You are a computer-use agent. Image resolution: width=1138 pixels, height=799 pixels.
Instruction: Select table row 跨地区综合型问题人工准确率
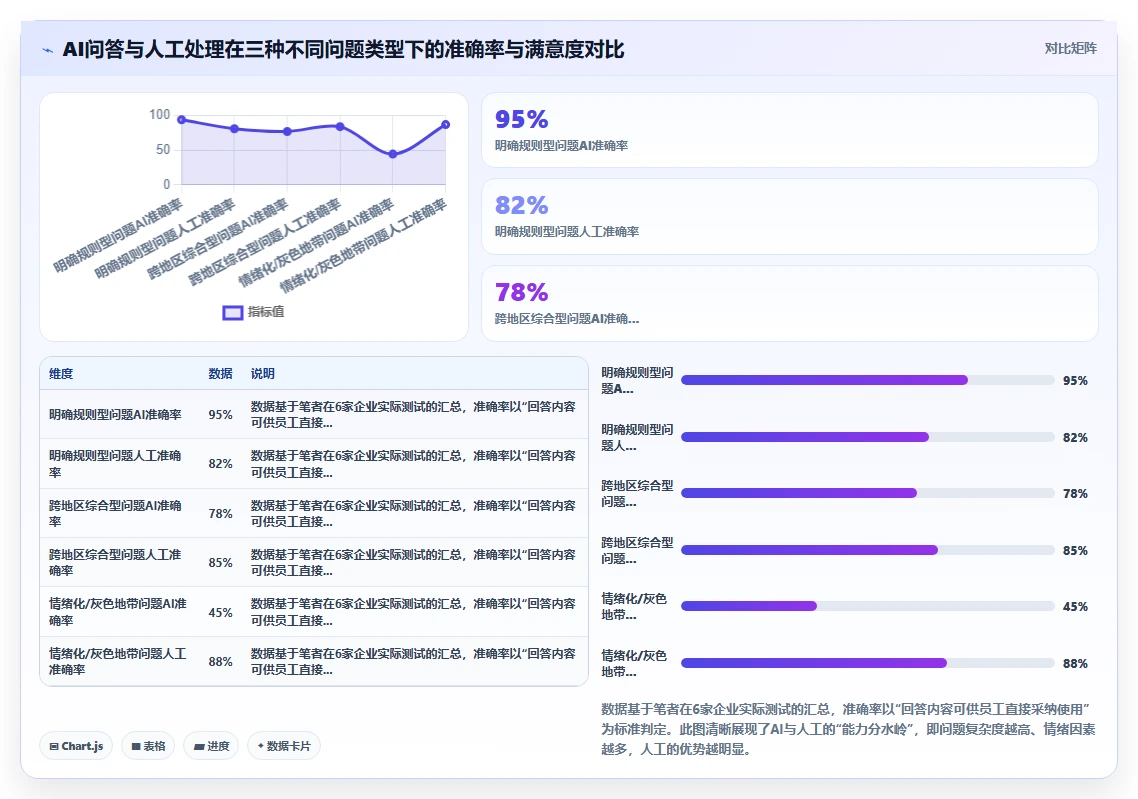pyautogui.click(x=314, y=562)
